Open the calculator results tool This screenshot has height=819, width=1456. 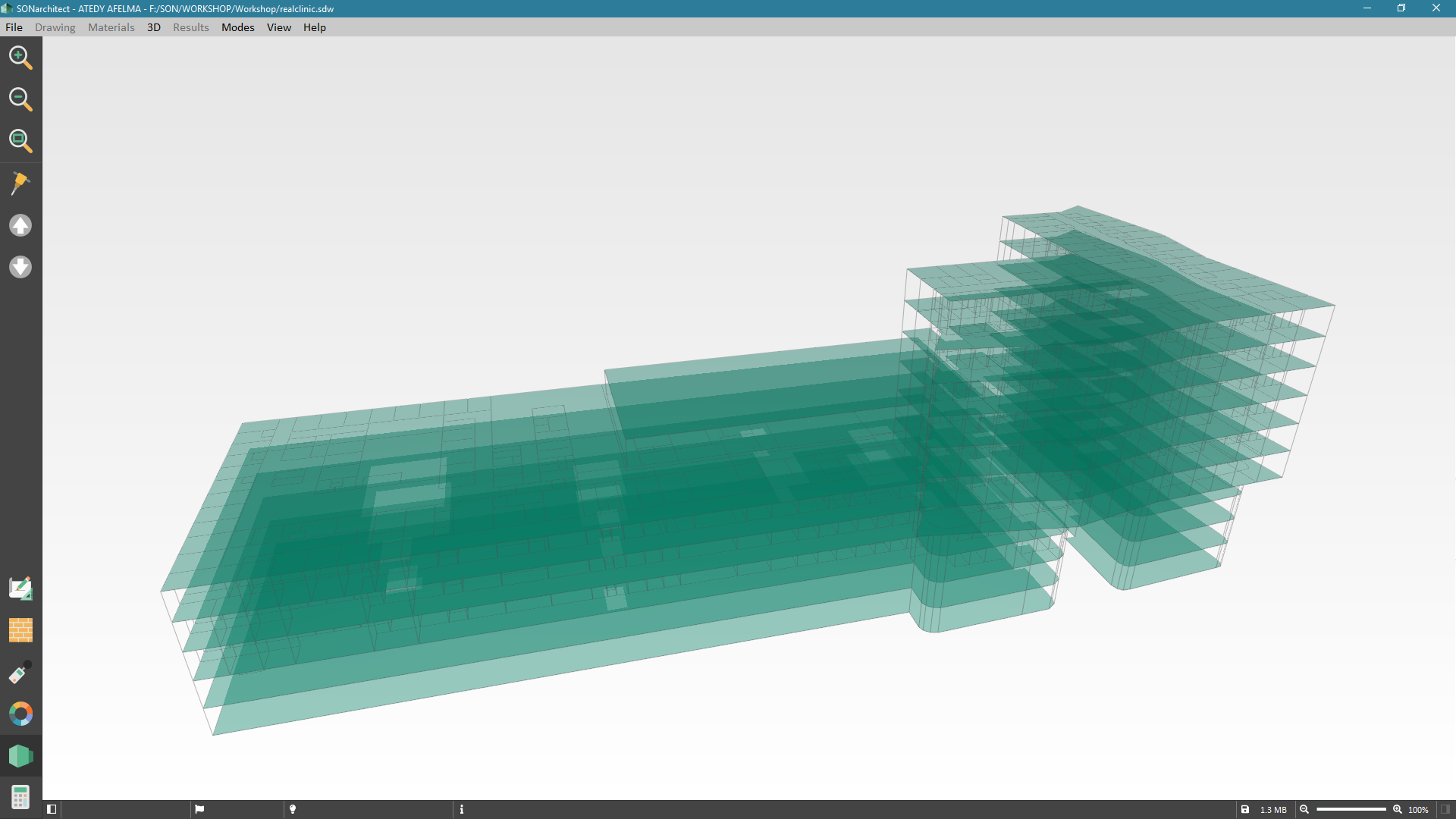pos(20,795)
